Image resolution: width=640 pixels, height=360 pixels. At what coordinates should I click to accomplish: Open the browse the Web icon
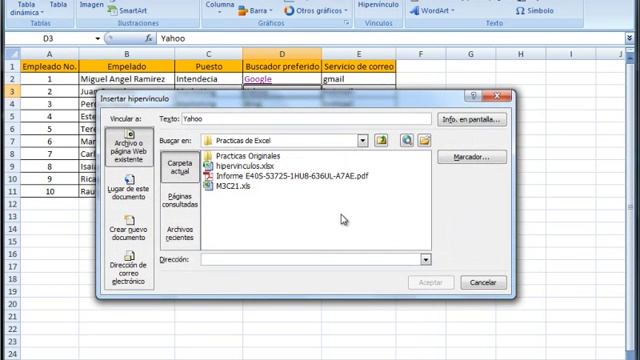[x=407, y=140]
